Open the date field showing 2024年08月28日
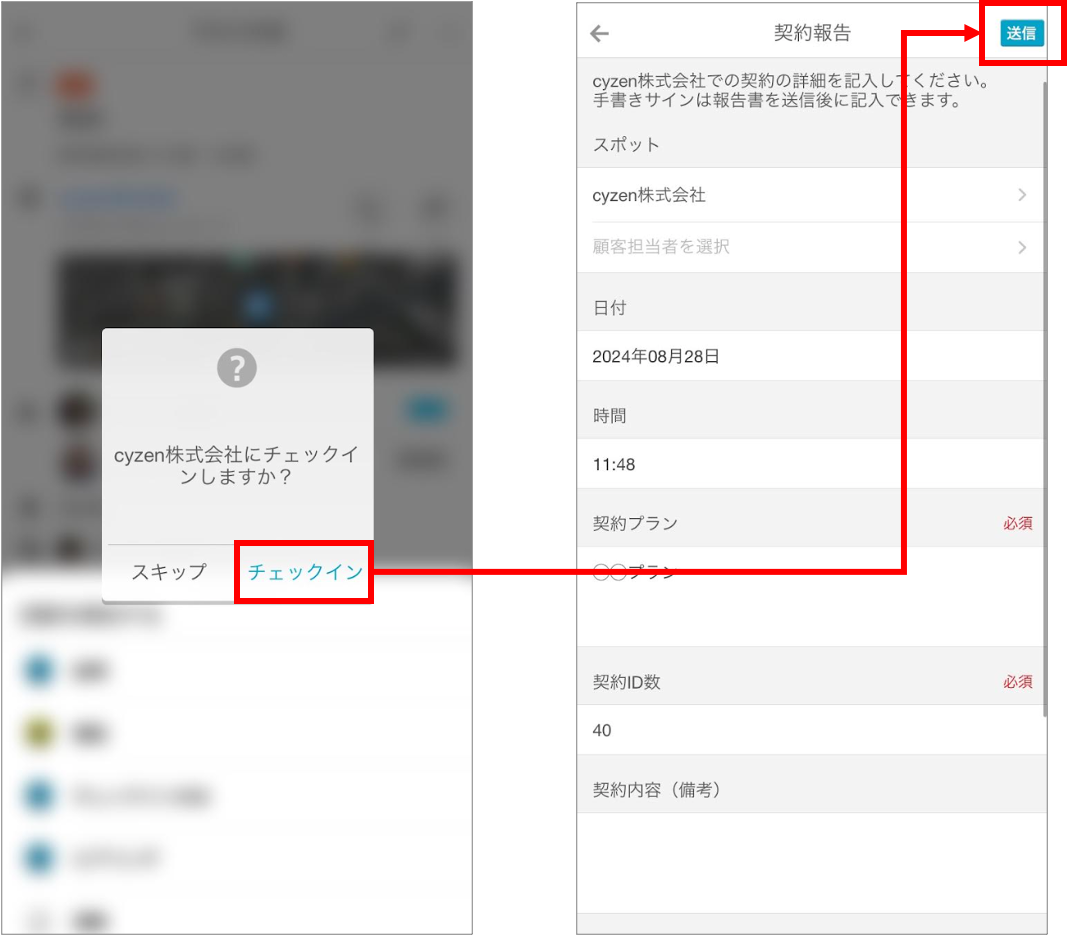Image resolution: width=1068 pixels, height=936 pixels. coord(811,356)
